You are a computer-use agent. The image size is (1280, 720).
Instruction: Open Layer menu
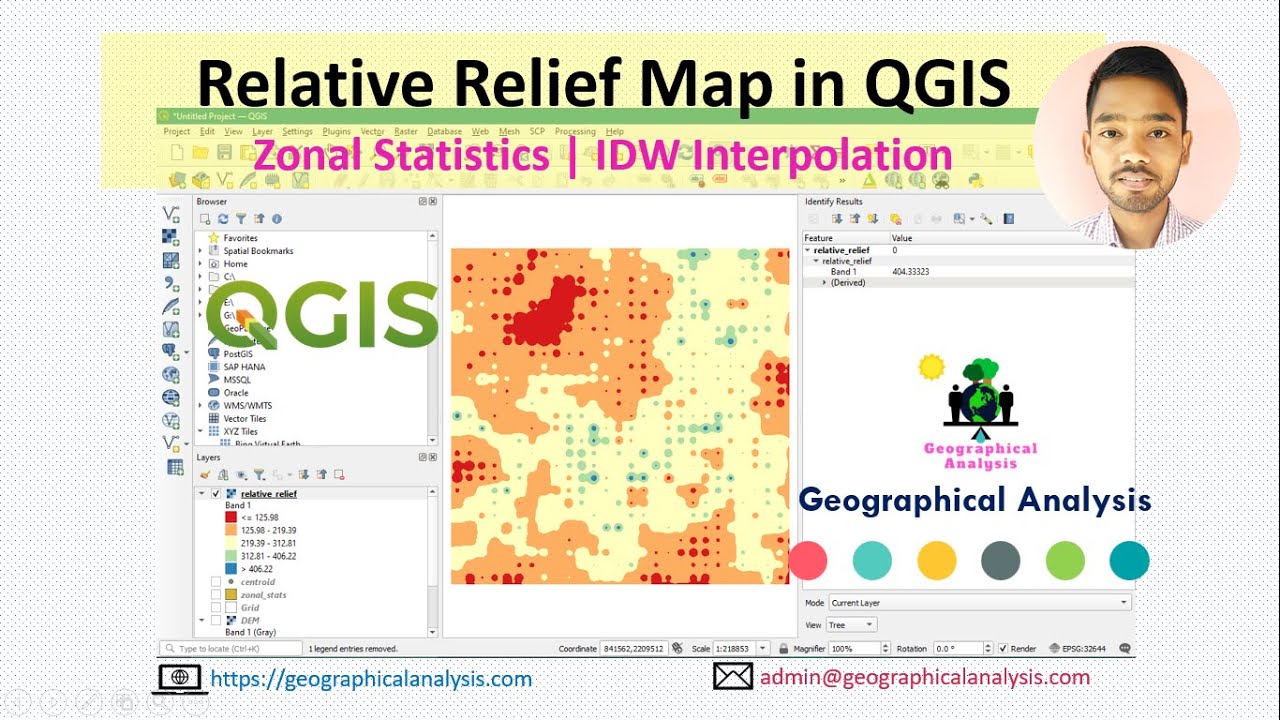(x=262, y=131)
